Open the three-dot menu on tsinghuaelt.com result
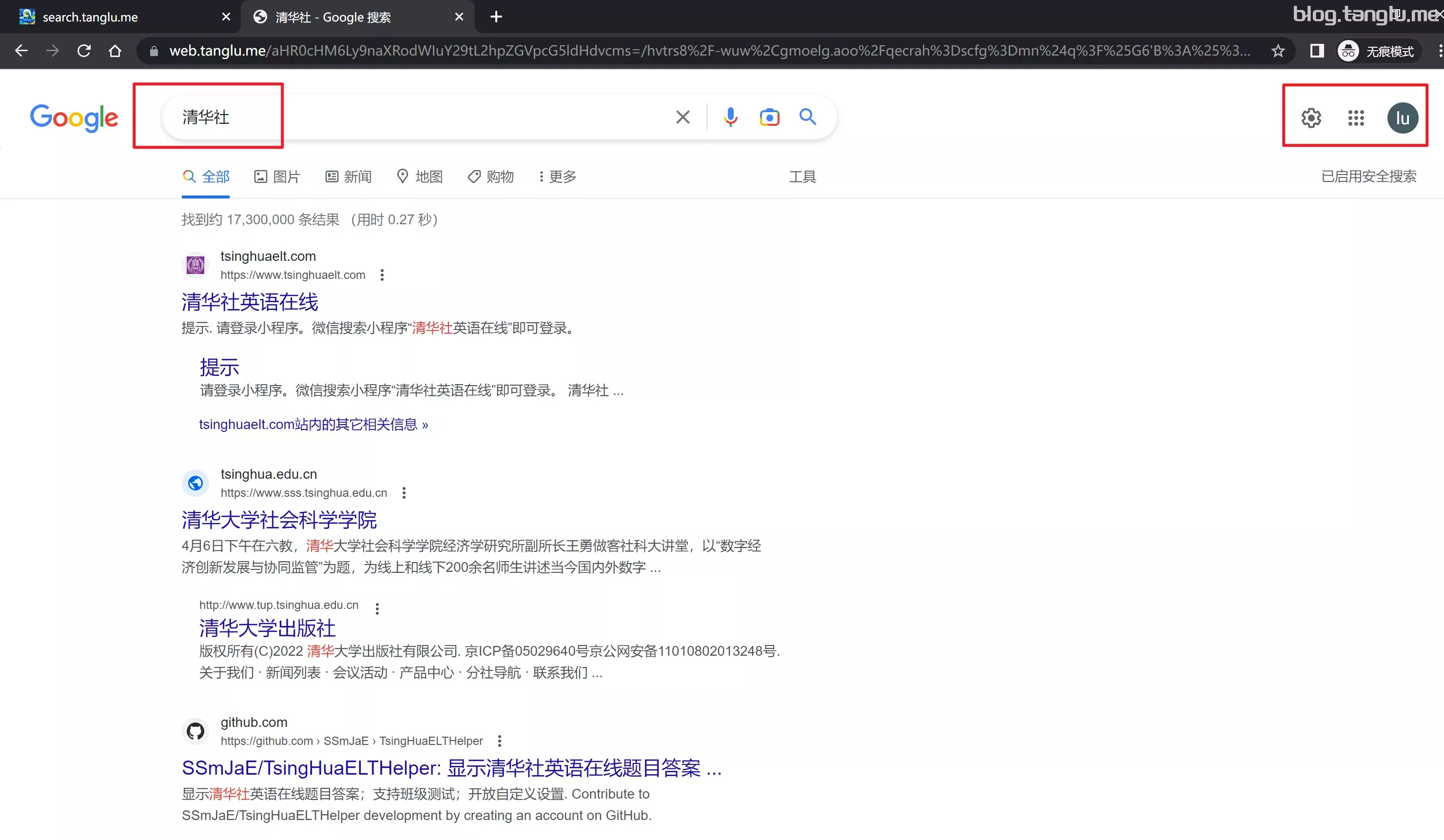 382,275
